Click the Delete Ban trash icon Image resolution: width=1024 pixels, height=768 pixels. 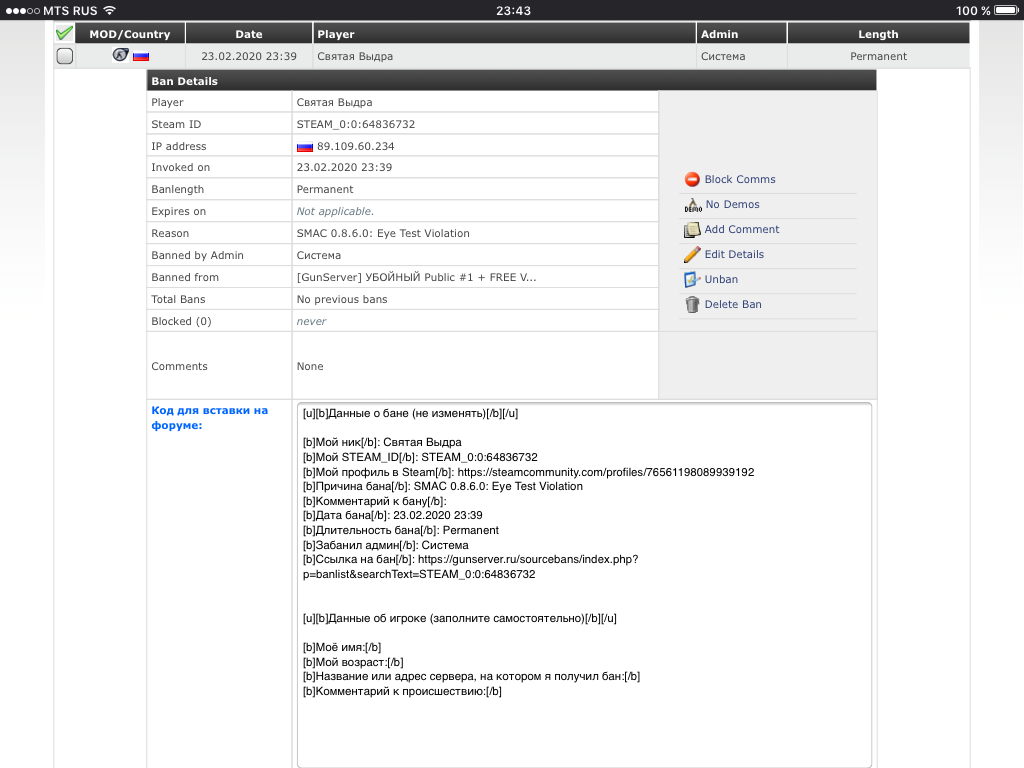click(692, 305)
